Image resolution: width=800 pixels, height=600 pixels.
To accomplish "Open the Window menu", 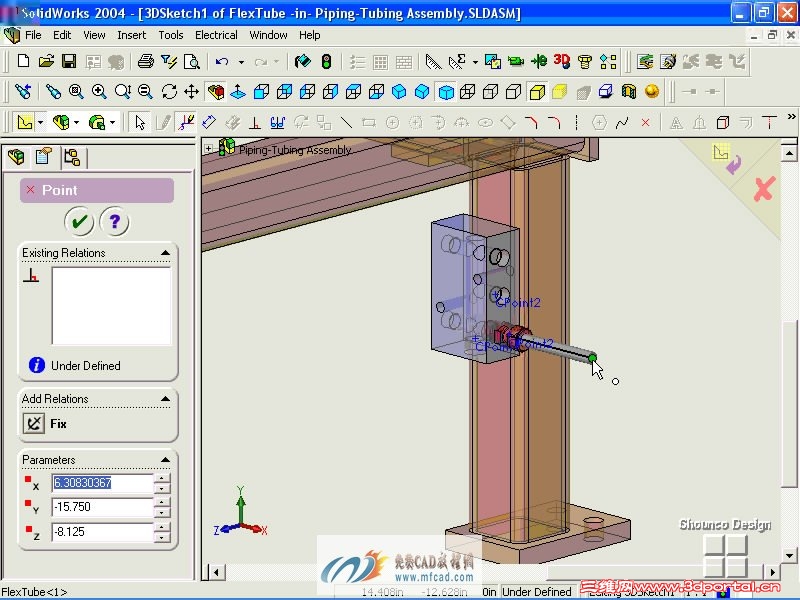I will click(x=268, y=35).
